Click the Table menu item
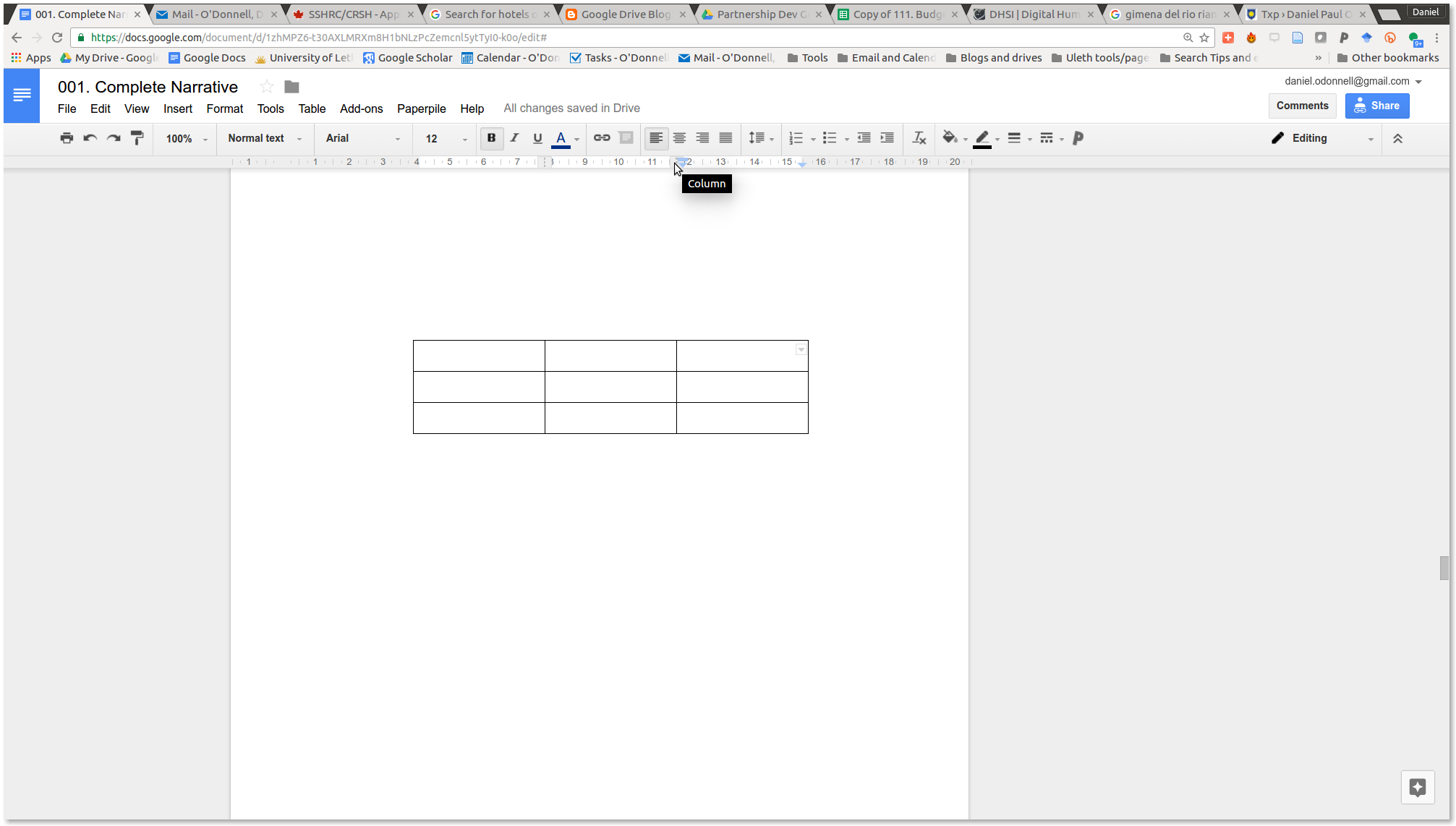Screen dimensions: 1456x826 pyautogui.click(x=310, y=108)
